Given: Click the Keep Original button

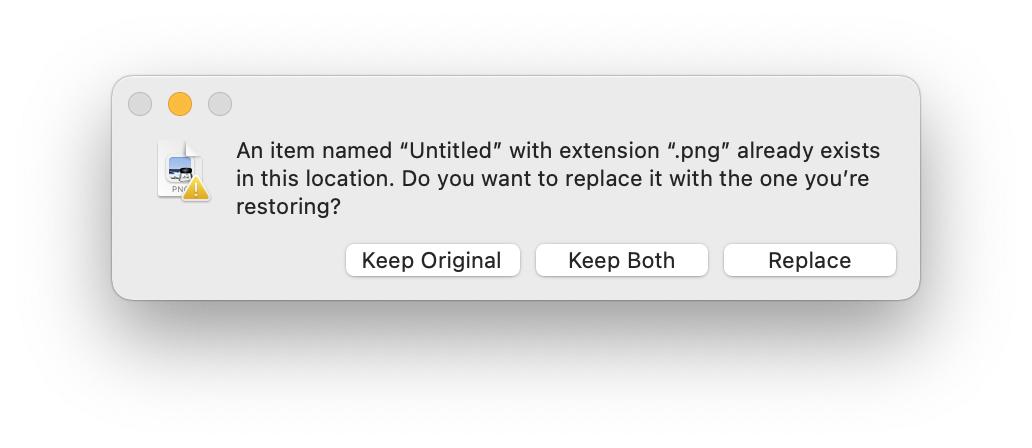Looking at the screenshot, I should [432, 261].
